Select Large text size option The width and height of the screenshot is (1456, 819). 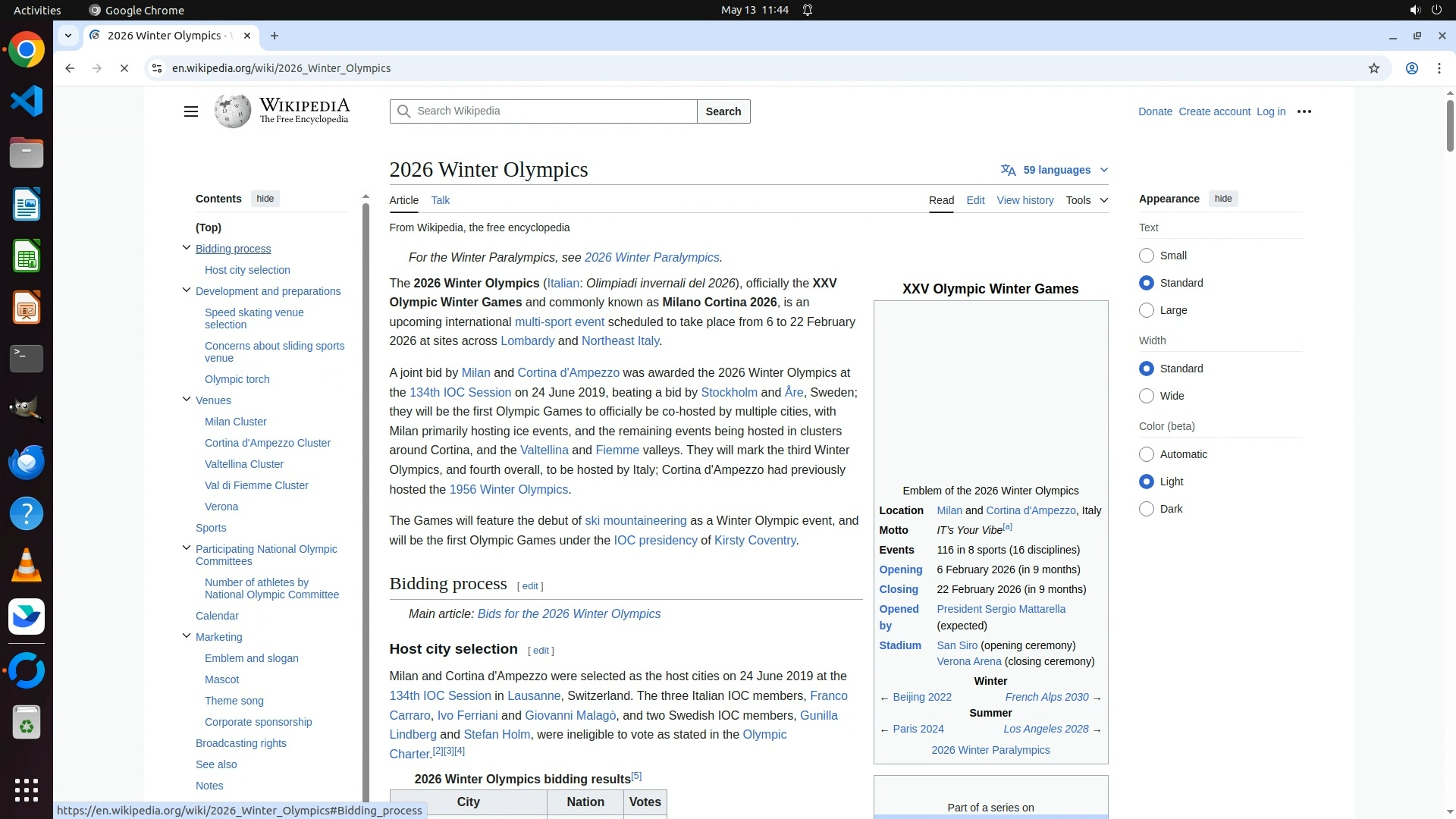point(1146,310)
